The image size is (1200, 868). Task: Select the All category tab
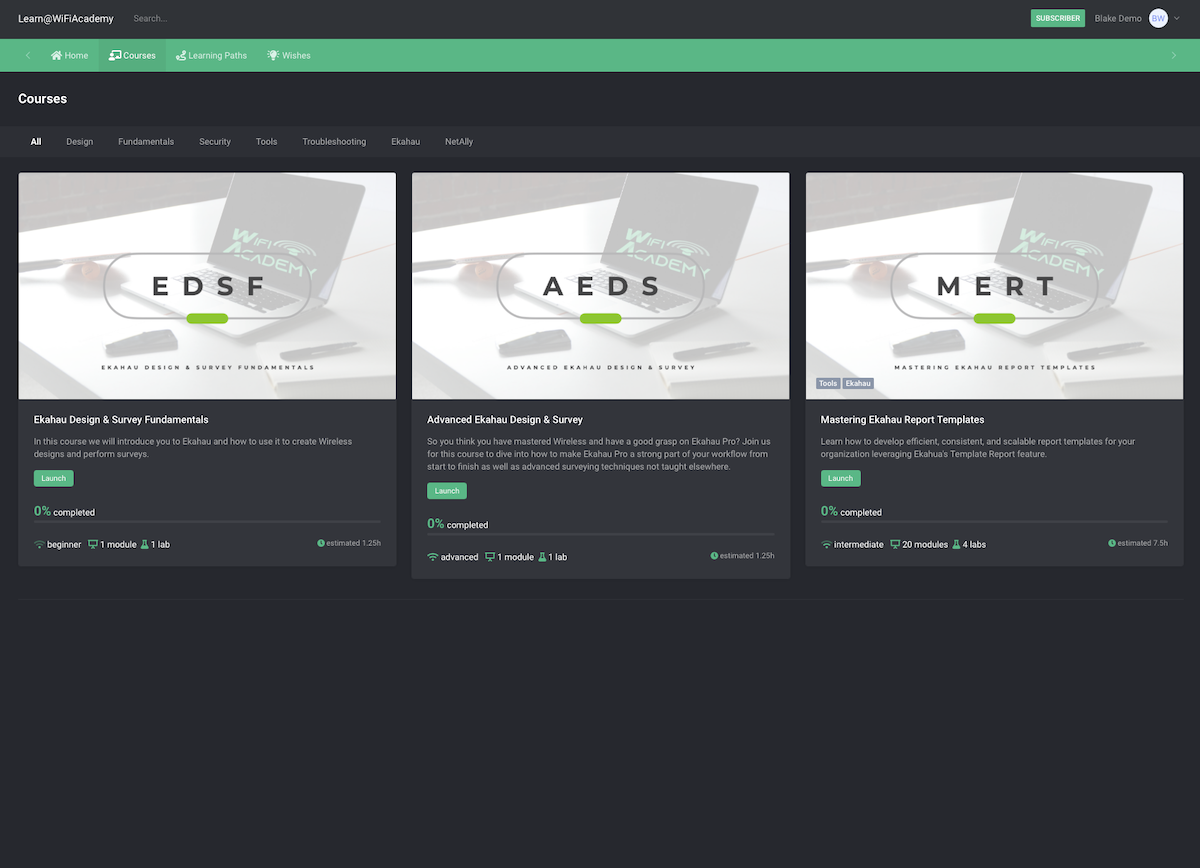36,142
